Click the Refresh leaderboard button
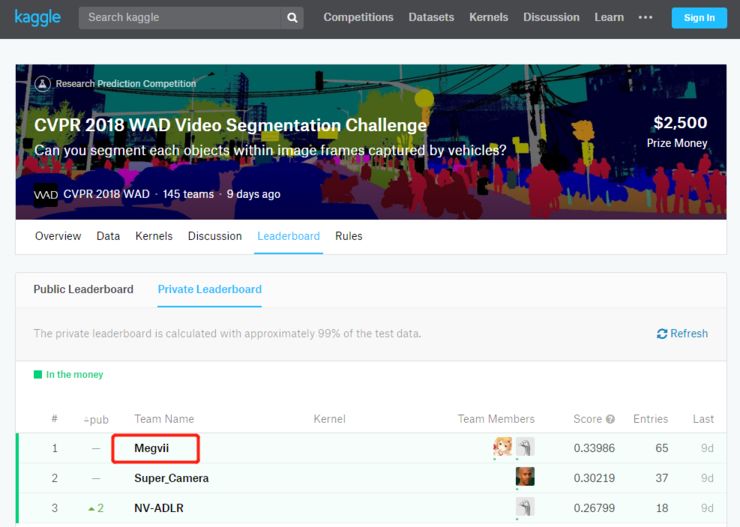740x527 pixels. tap(682, 334)
